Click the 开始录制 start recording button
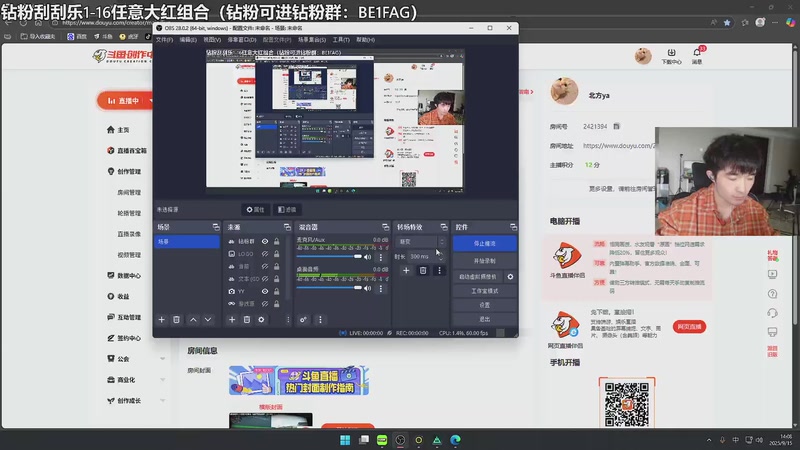The width and height of the screenshot is (800, 450). click(x=485, y=261)
